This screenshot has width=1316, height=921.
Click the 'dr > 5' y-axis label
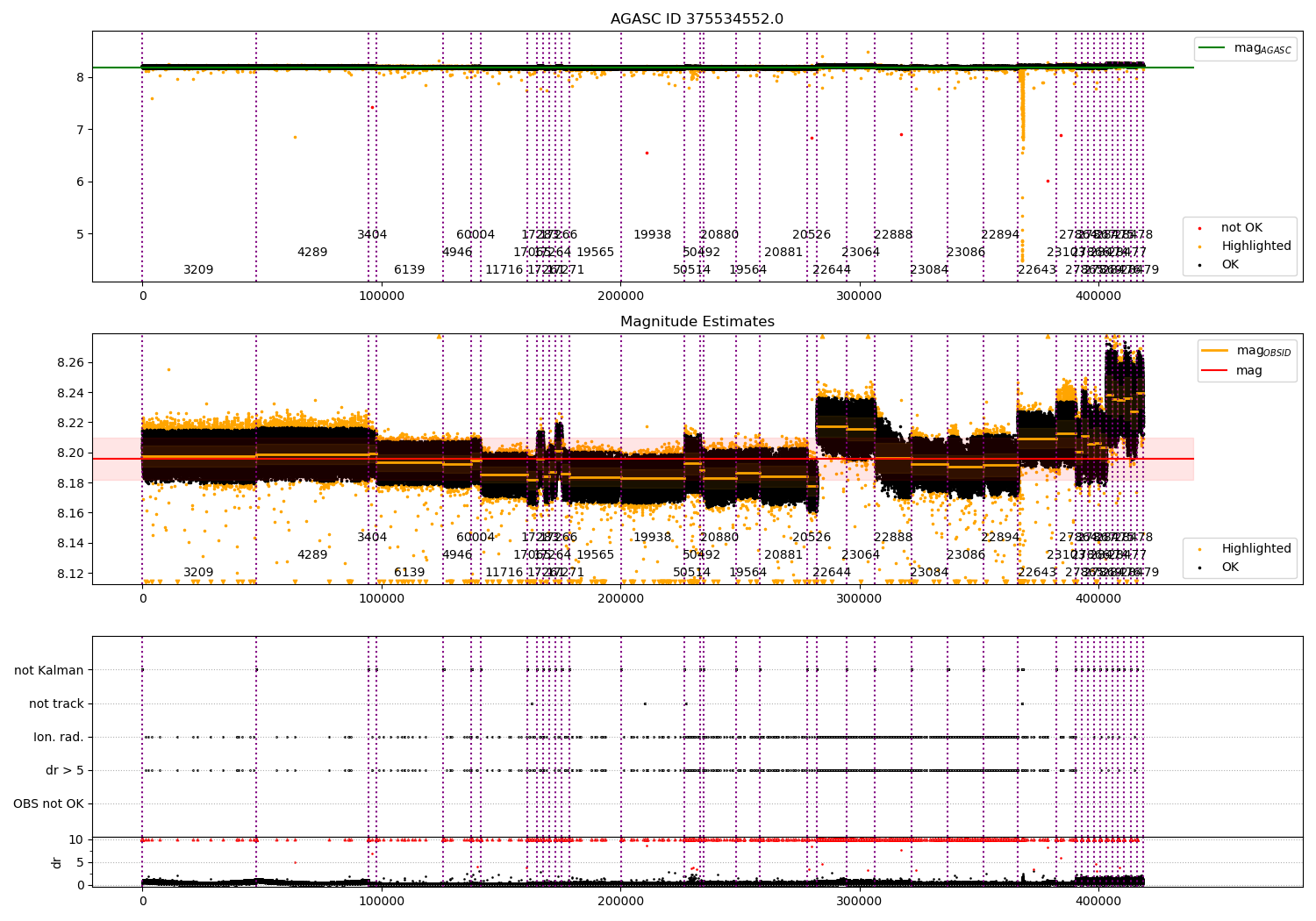65,770
